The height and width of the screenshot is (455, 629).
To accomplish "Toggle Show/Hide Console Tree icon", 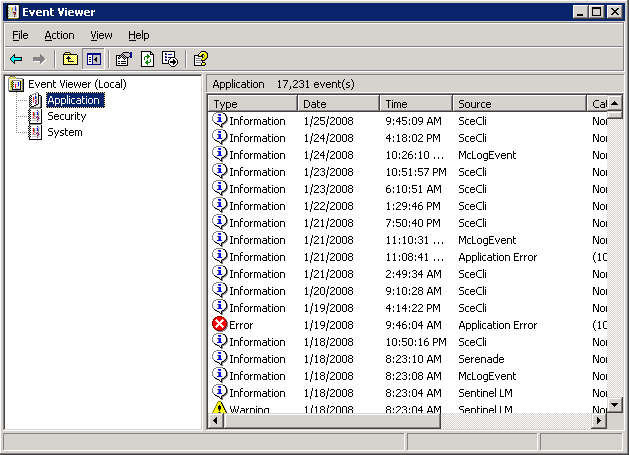I will click(93, 59).
